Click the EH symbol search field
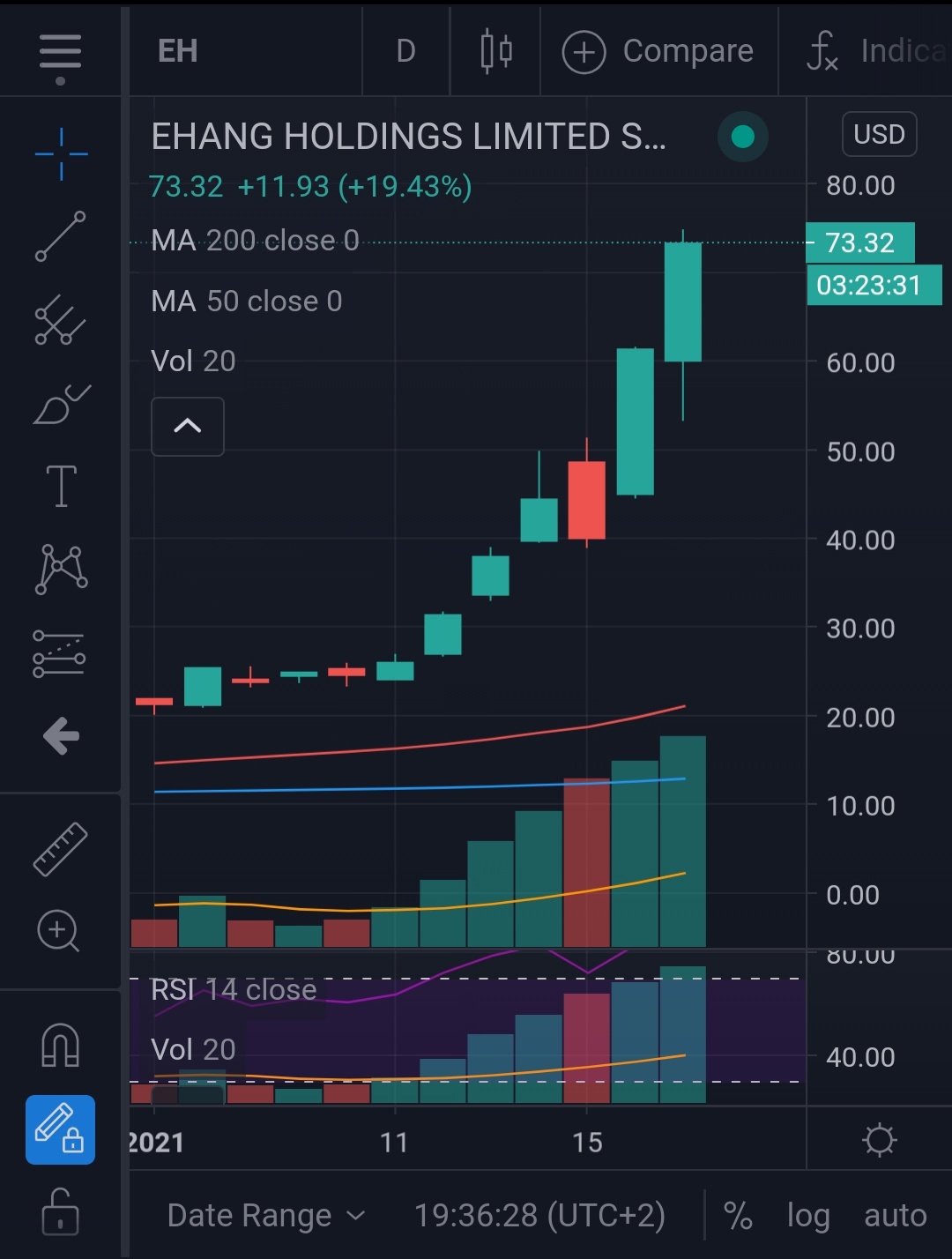 pyautogui.click(x=178, y=51)
